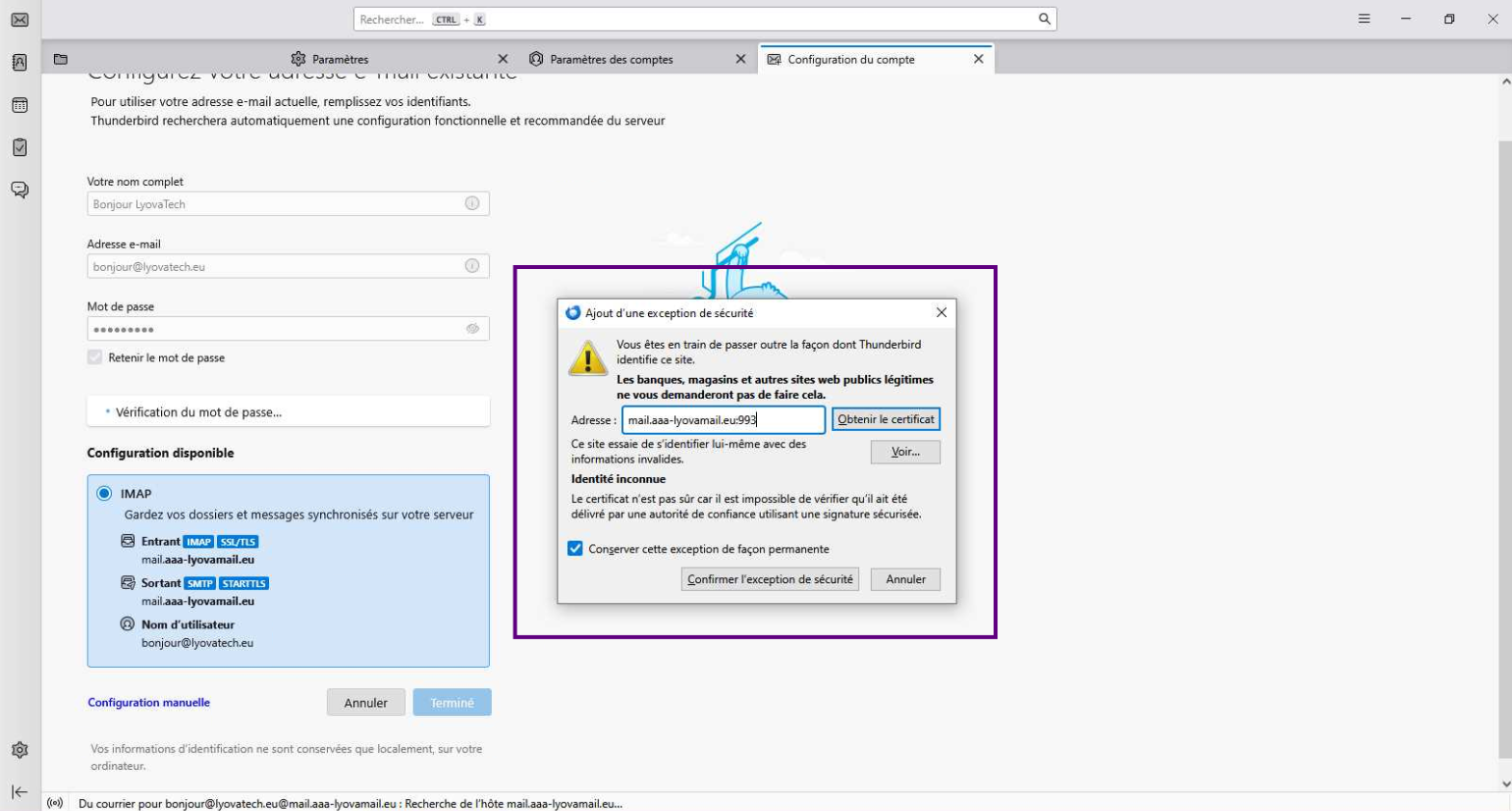Switch to Configuration du compte tab

(x=876, y=59)
